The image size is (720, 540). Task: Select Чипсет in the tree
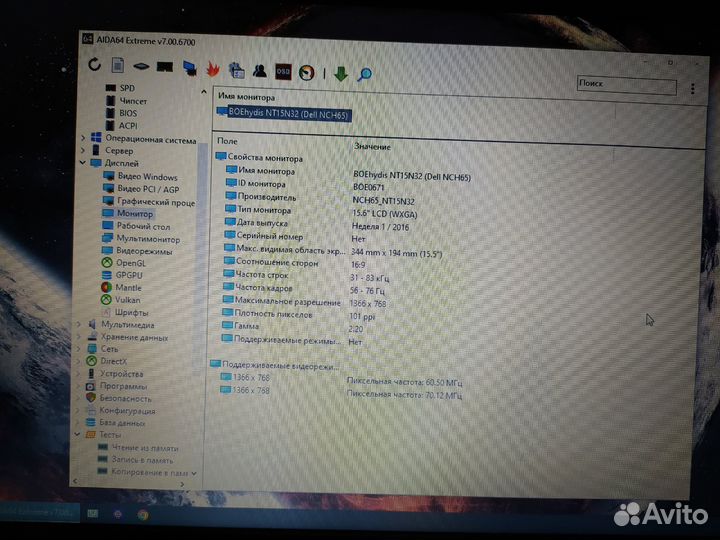point(133,101)
